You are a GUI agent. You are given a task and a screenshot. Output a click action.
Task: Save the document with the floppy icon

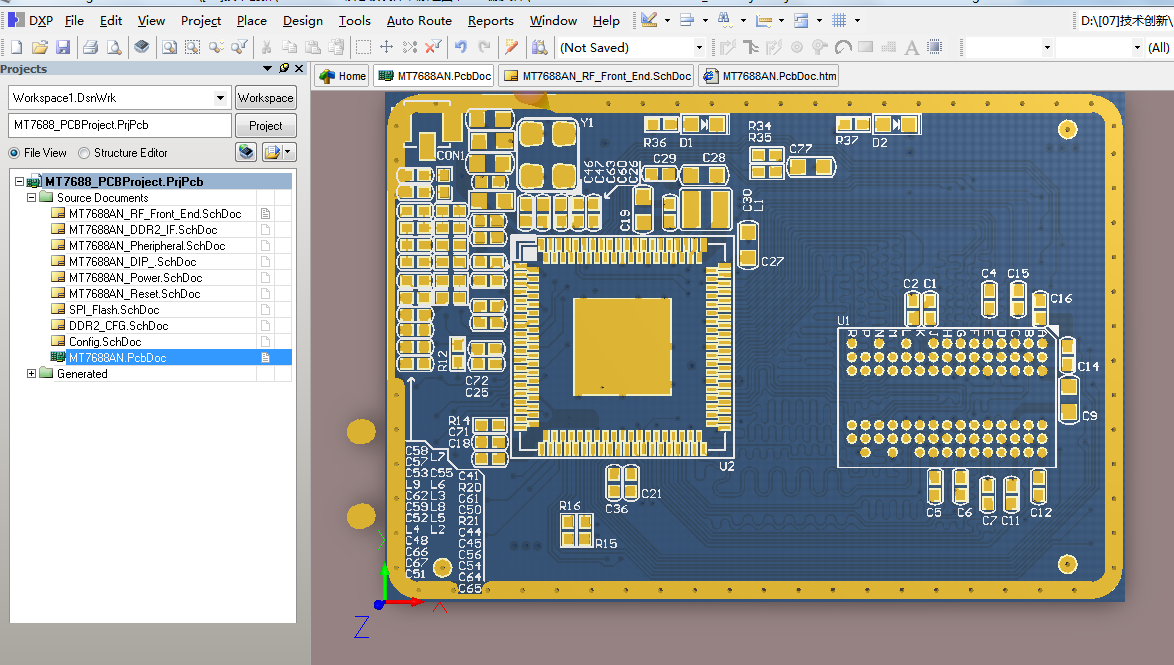click(x=63, y=47)
